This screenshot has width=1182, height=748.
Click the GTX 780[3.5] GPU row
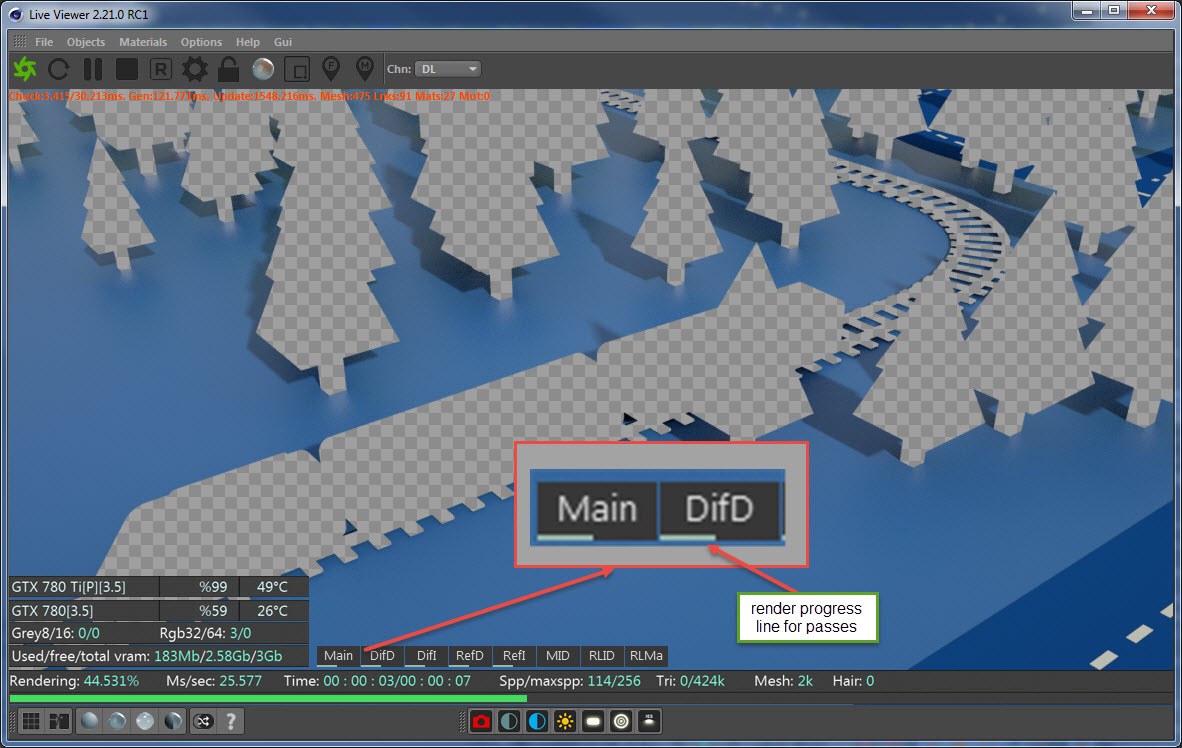point(159,610)
